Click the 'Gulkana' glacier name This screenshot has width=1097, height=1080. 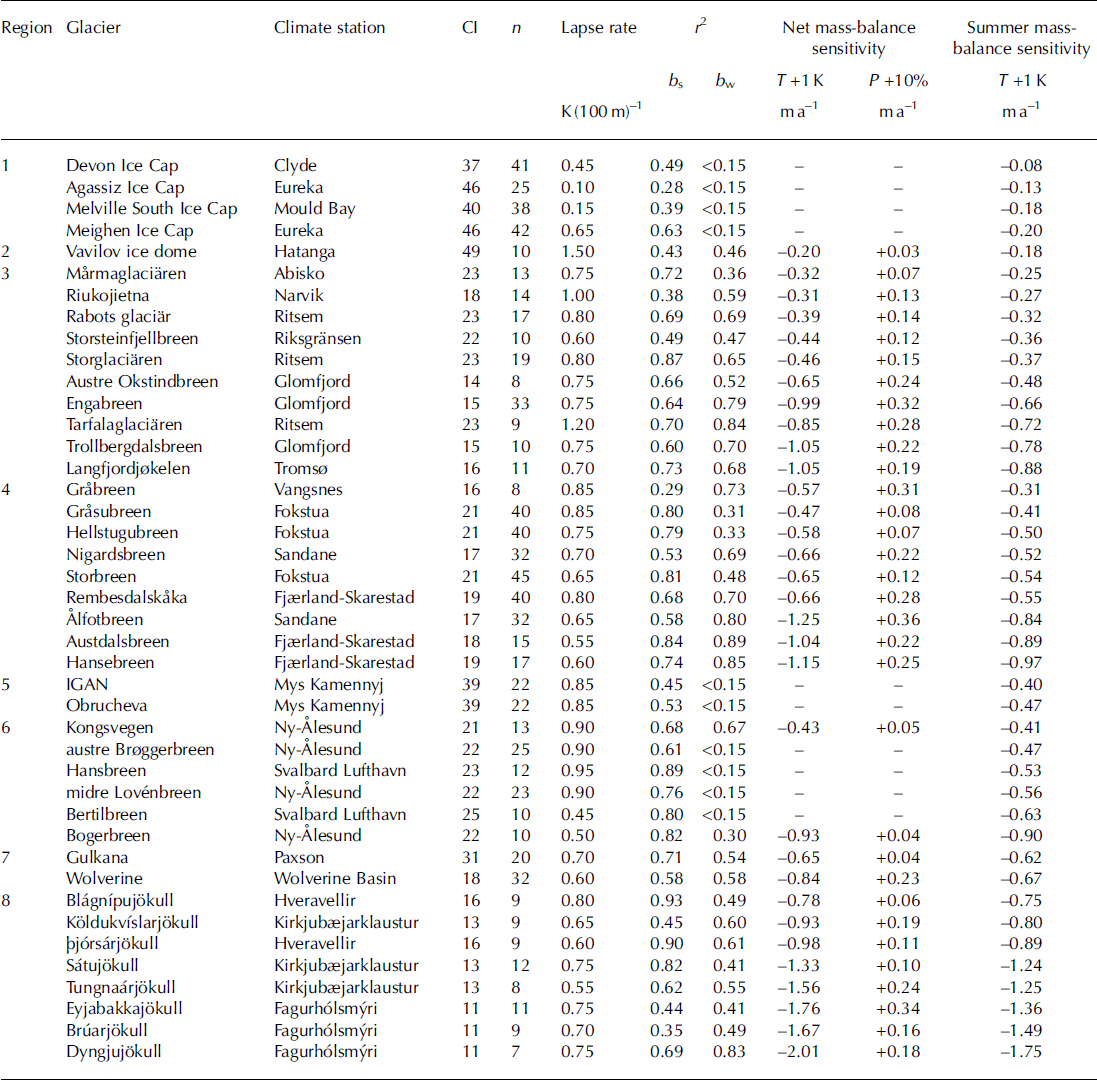click(x=97, y=858)
